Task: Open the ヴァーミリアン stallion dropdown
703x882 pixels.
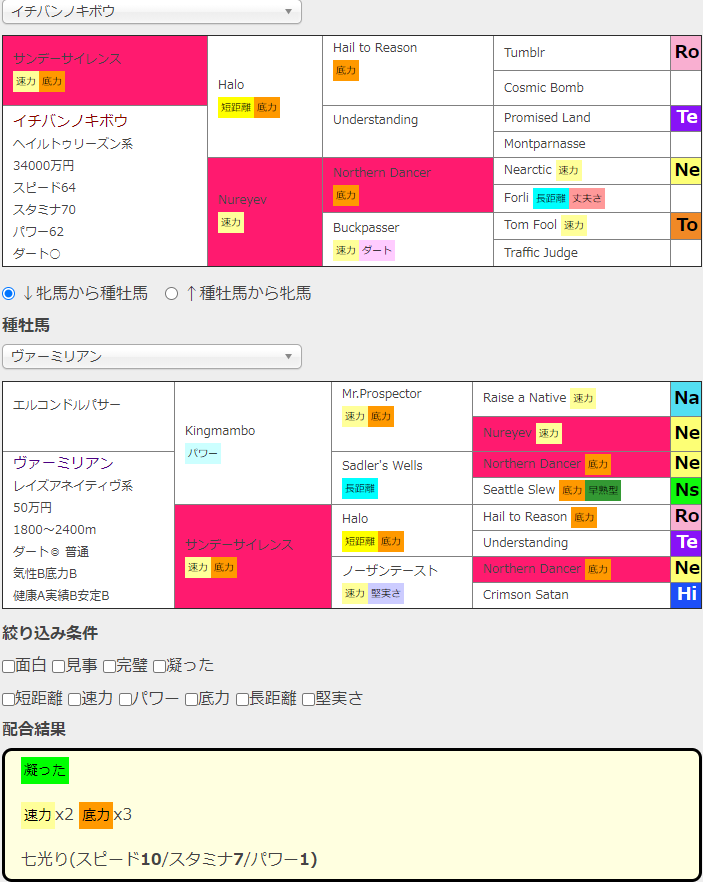Action: (x=152, y=356)
